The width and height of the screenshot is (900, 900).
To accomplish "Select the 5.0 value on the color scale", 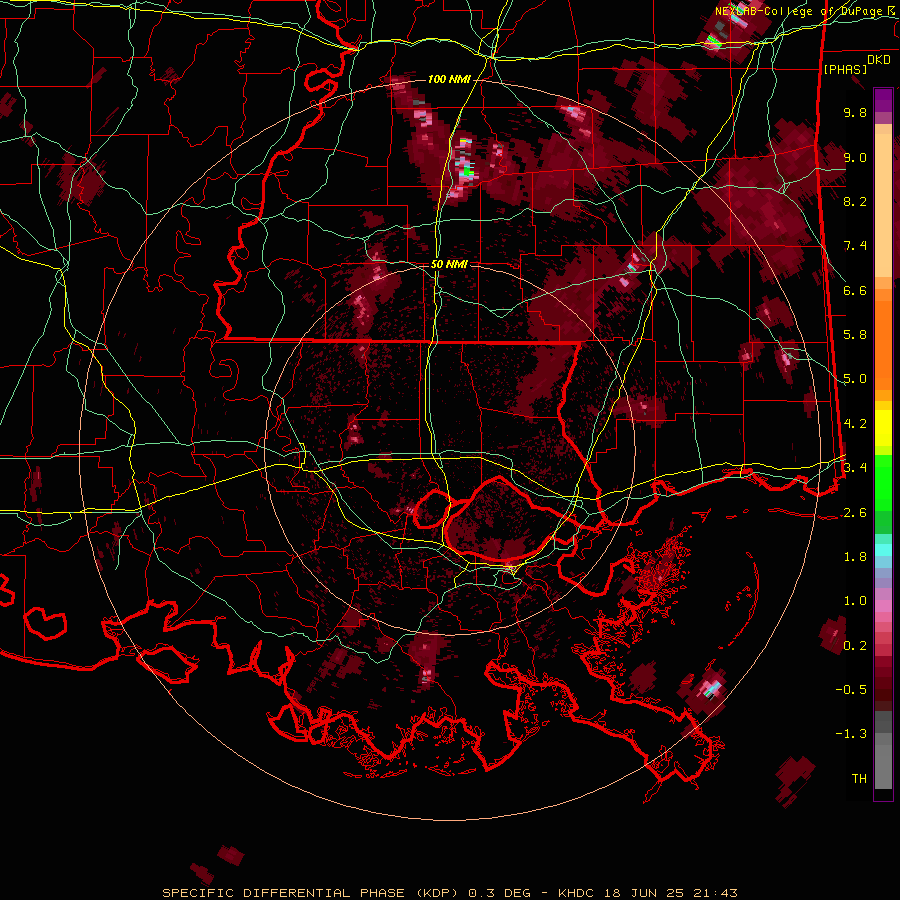I will [855, 379].
